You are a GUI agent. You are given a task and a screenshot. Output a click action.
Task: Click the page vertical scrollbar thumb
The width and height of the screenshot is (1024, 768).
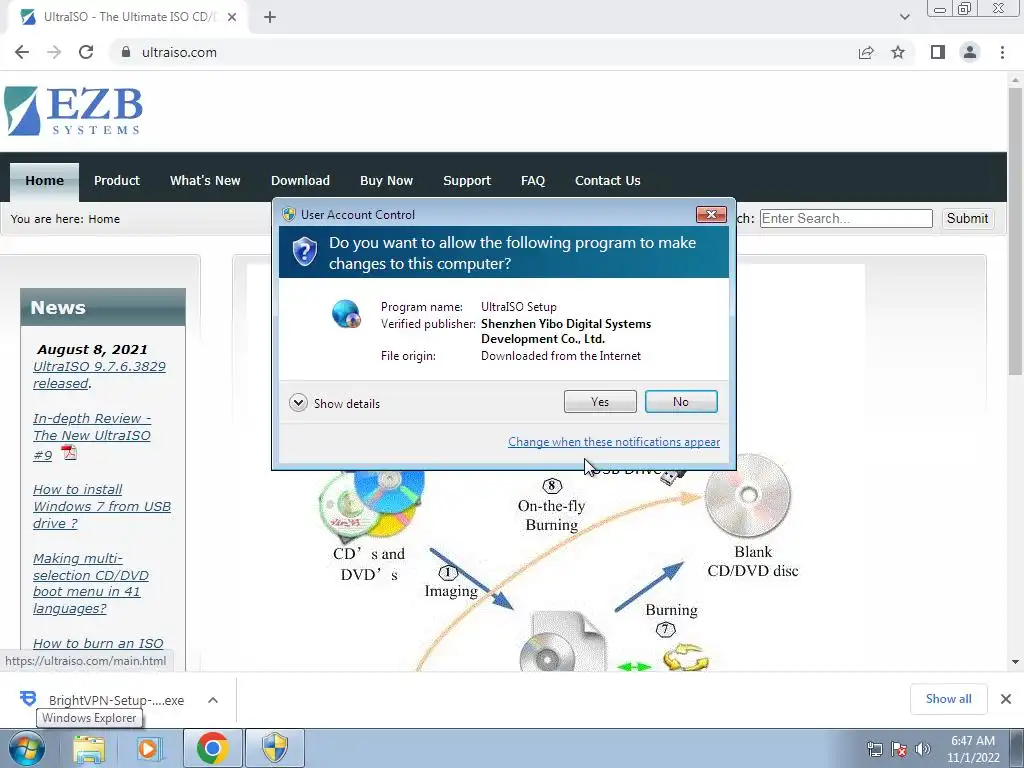click(x=1015, y=232)
